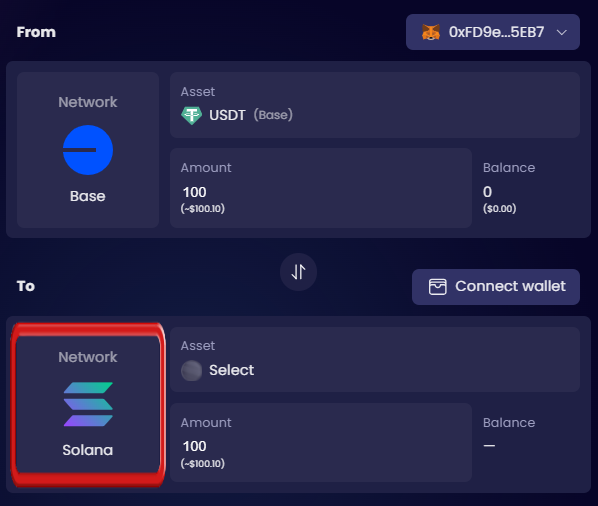
Task: Click the Base network name label
Action: tap(88, 196)
